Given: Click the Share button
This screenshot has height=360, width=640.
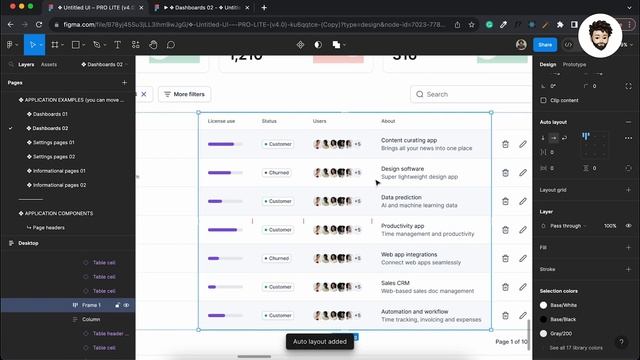Looking at the screenshot, I should pos(545,45).
